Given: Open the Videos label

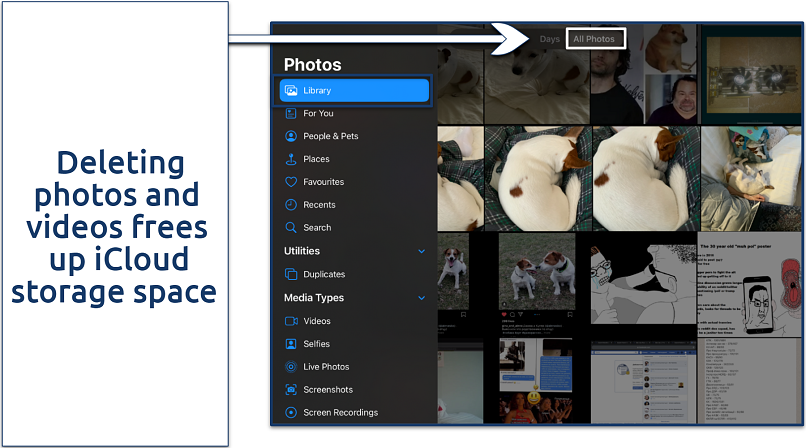Looking at the screenshot, I should (x=317, y=321).
